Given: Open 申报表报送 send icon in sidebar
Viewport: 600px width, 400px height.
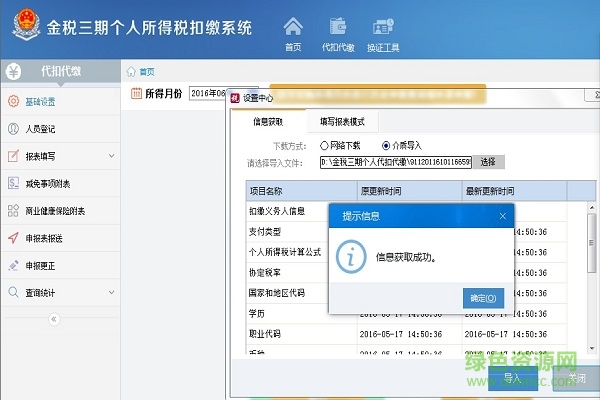Looking at the screenshot, I should (x=13, y=238).
